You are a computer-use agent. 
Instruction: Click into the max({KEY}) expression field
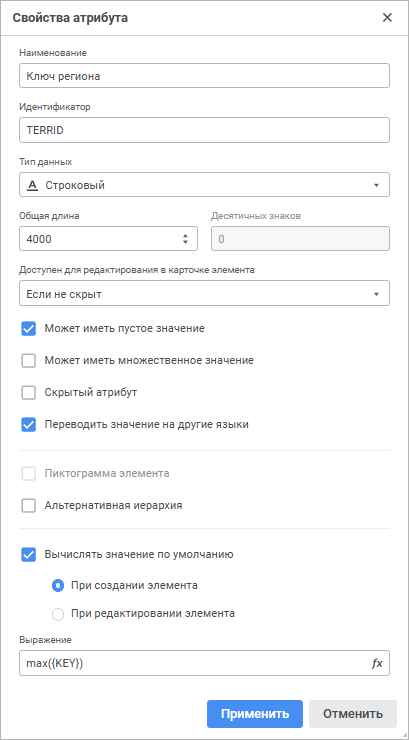[x=193, y=664]
